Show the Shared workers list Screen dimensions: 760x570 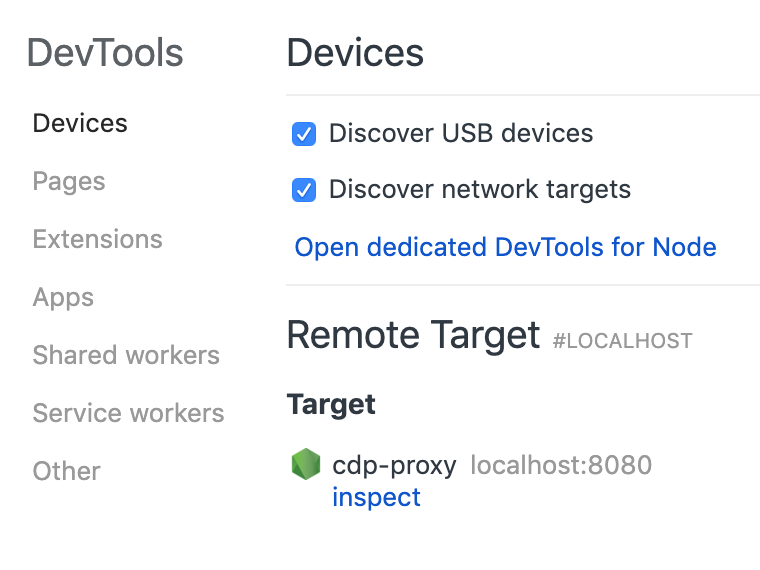click(x=126, y=355)
